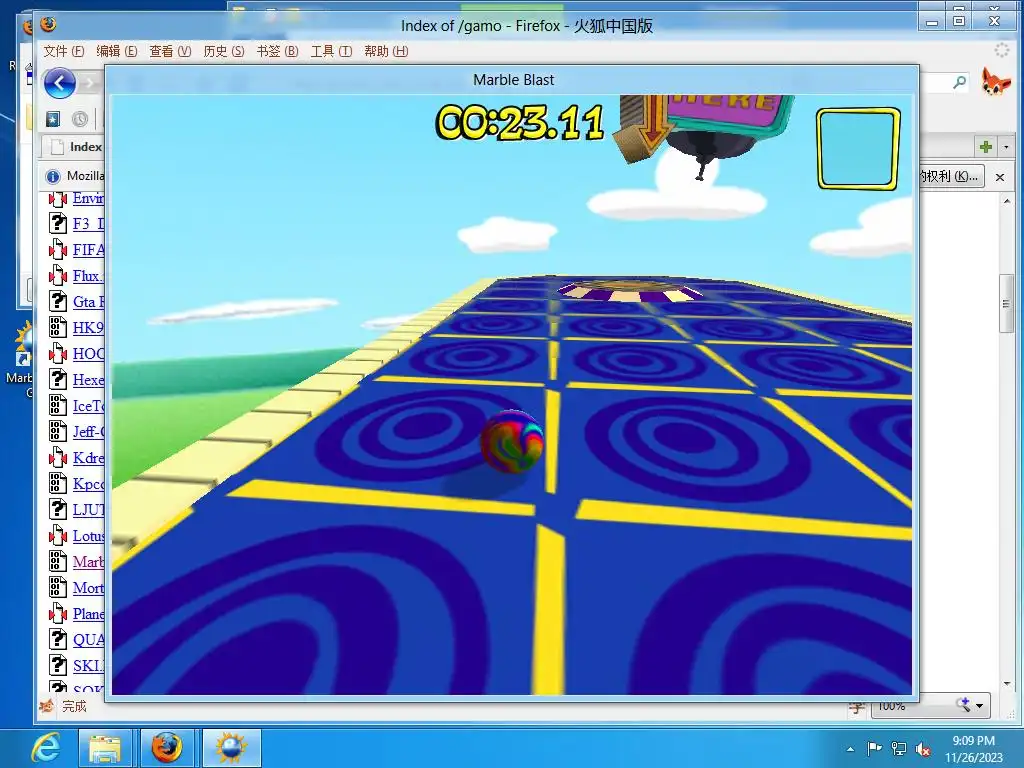Open the 查看 (V) menu

(x=170, y=51)
